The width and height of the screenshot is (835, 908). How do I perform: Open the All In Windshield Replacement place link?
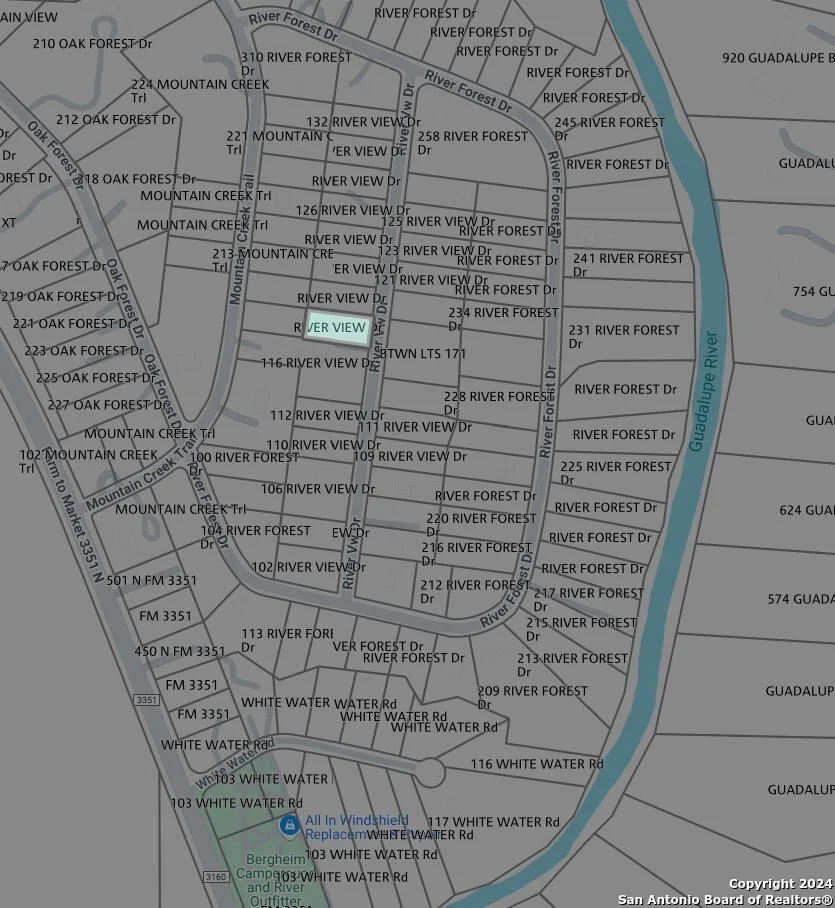tap(357, 827)
